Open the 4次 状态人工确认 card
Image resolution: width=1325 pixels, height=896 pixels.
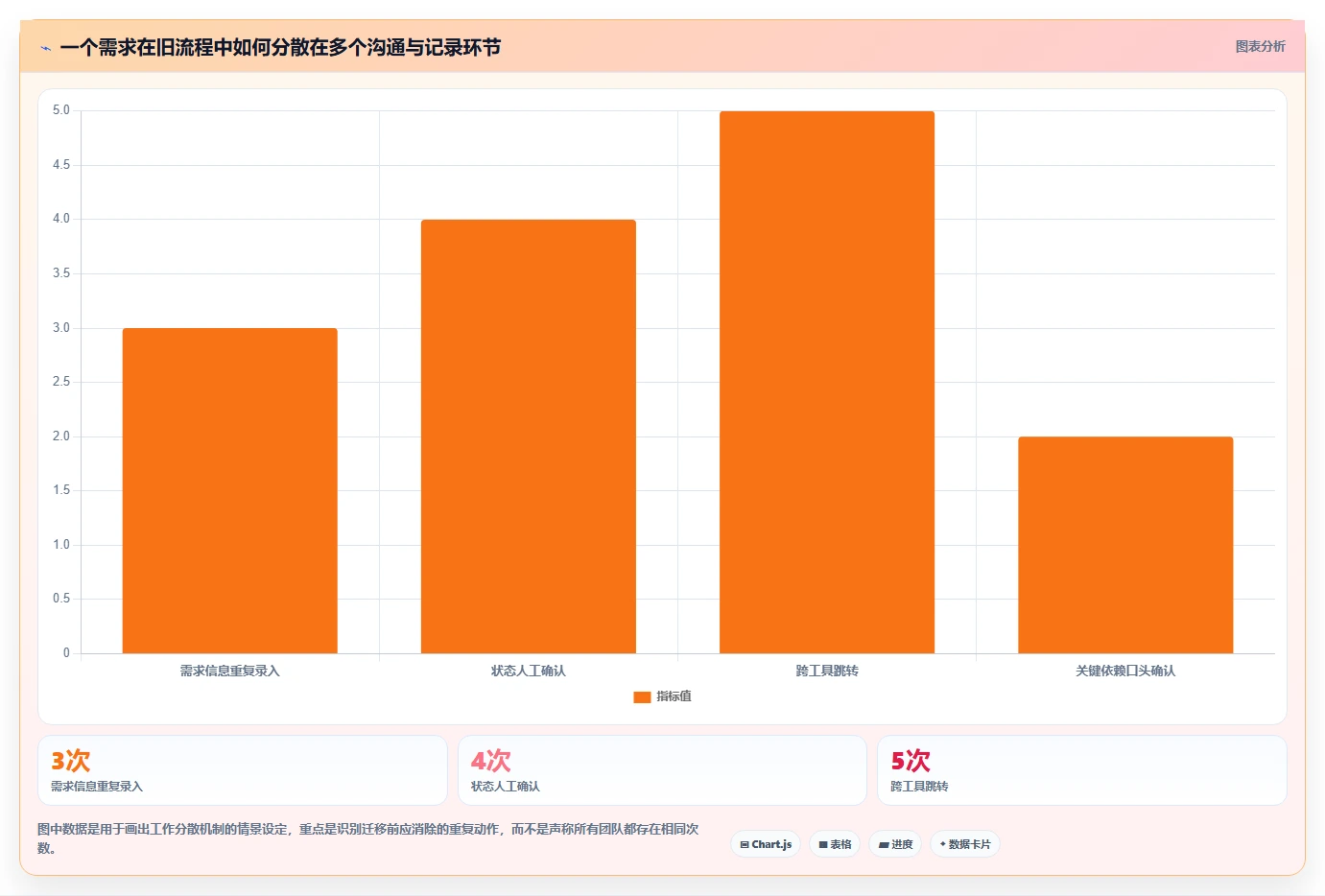pyautogui.click(x=662, y=770)
